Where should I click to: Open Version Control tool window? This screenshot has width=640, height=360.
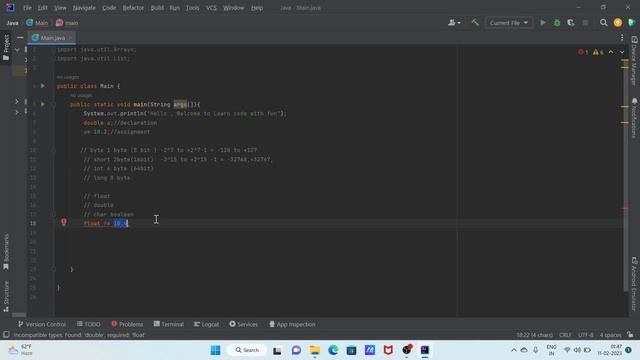pos(42,324)
